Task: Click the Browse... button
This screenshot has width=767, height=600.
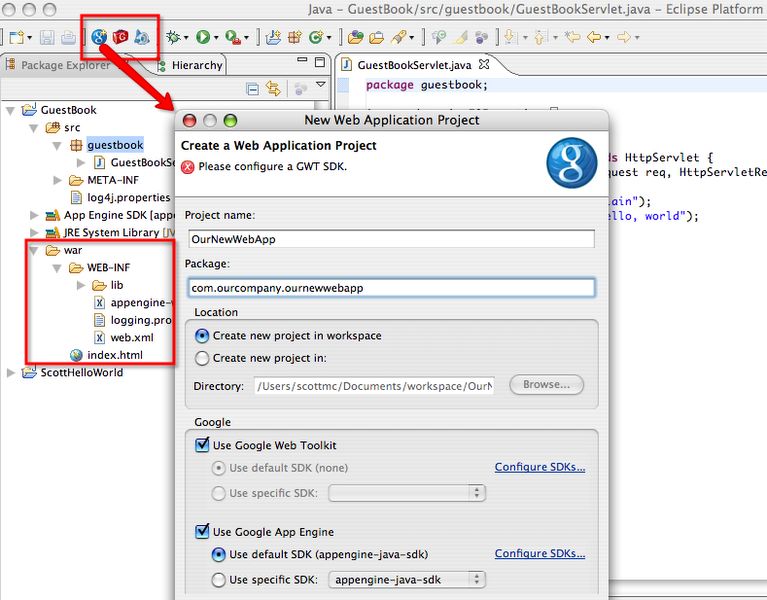Action: click(x=546, y=384)
